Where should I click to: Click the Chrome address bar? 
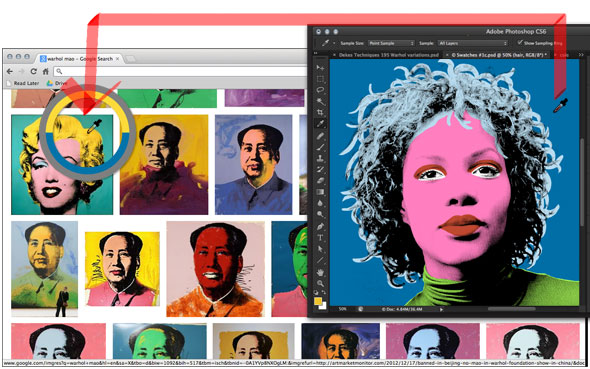(181, 71)
